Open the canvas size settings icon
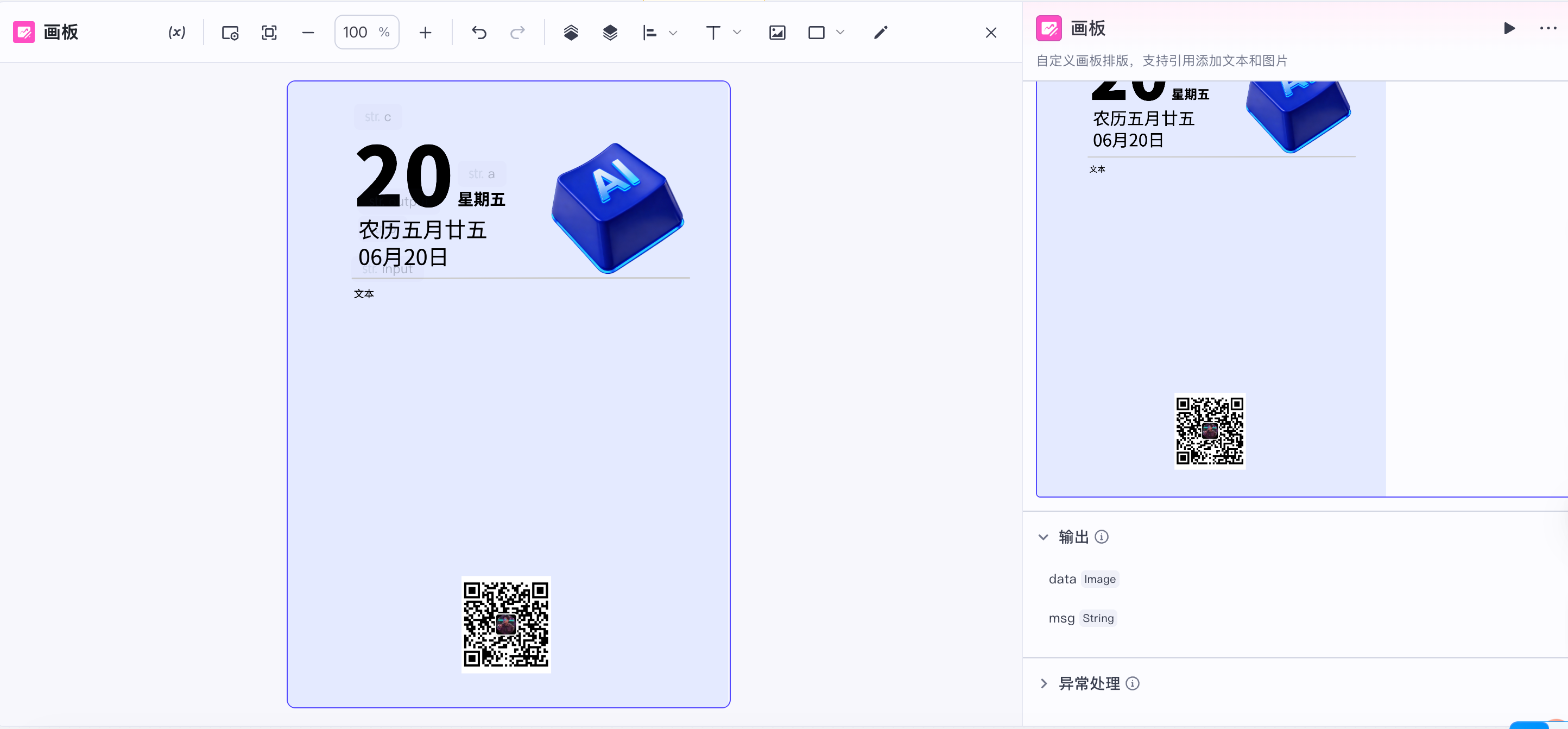Viewport: 1568px width, 729px height. (x=230, y=32)
